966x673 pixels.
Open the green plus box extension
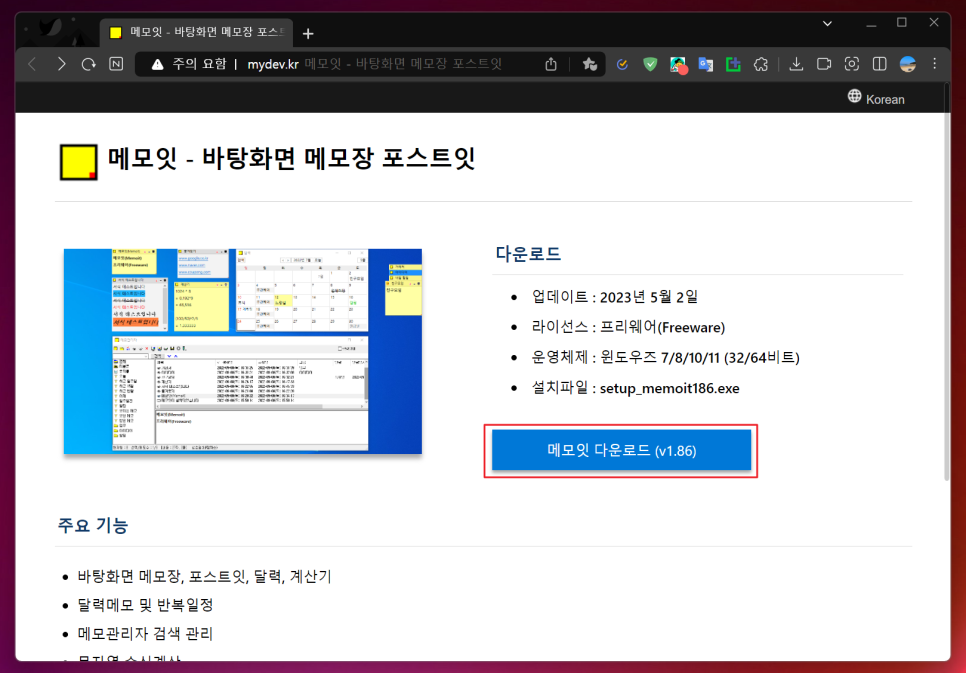pyautogui.click(x=733, y=64)
